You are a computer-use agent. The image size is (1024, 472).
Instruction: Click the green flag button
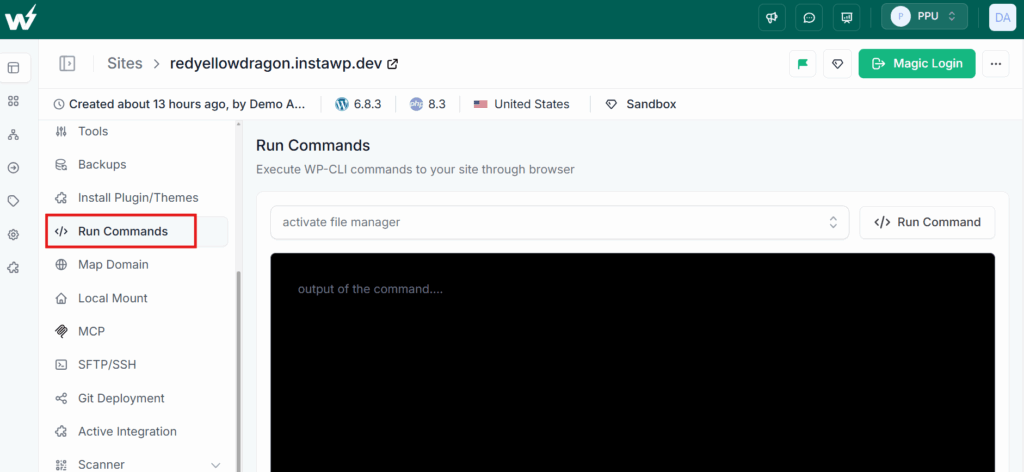pyautogui.click(x=803, y=63)
